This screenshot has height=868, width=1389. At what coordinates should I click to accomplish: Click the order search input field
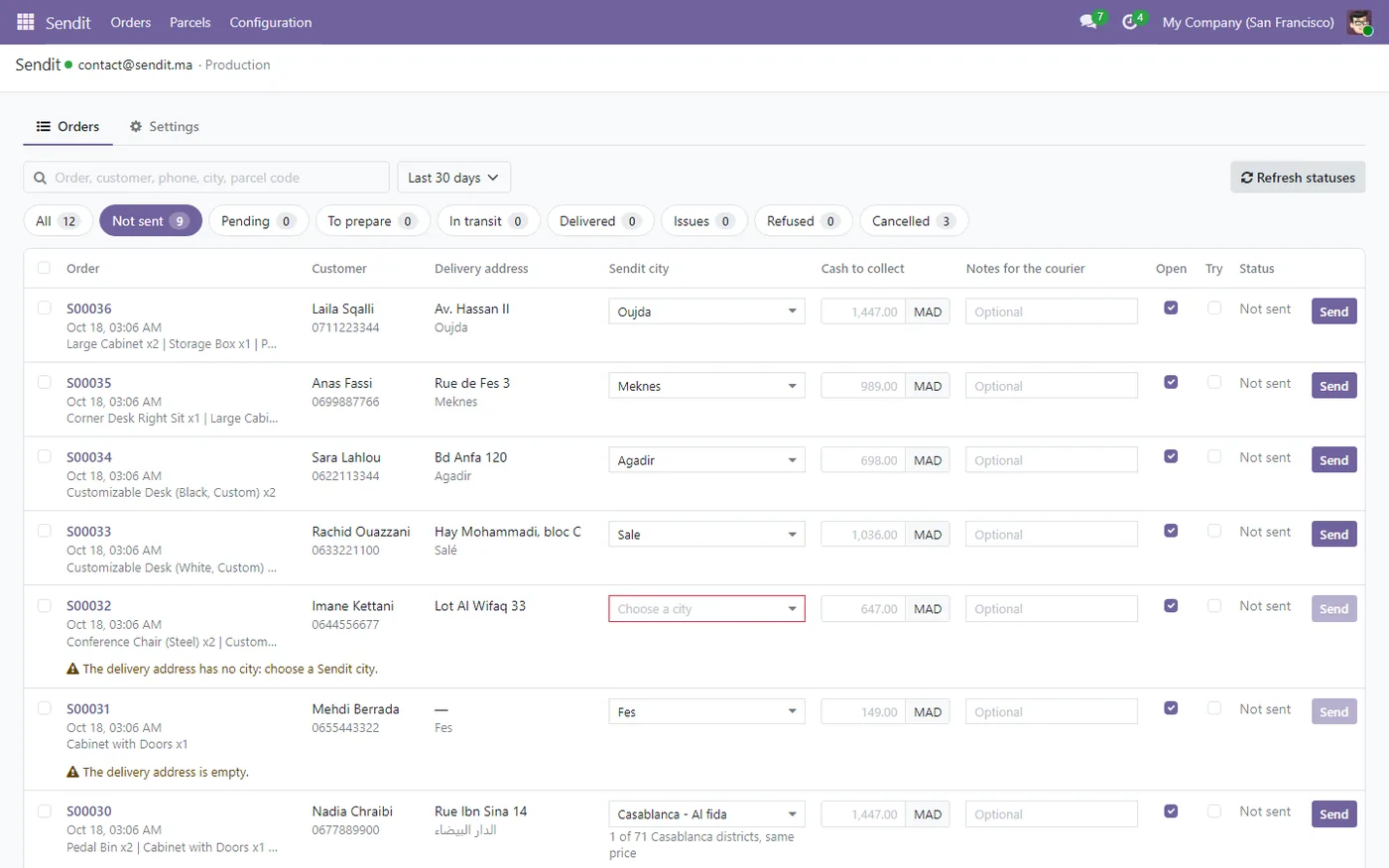pyautogui.click(x=206, y=178)
